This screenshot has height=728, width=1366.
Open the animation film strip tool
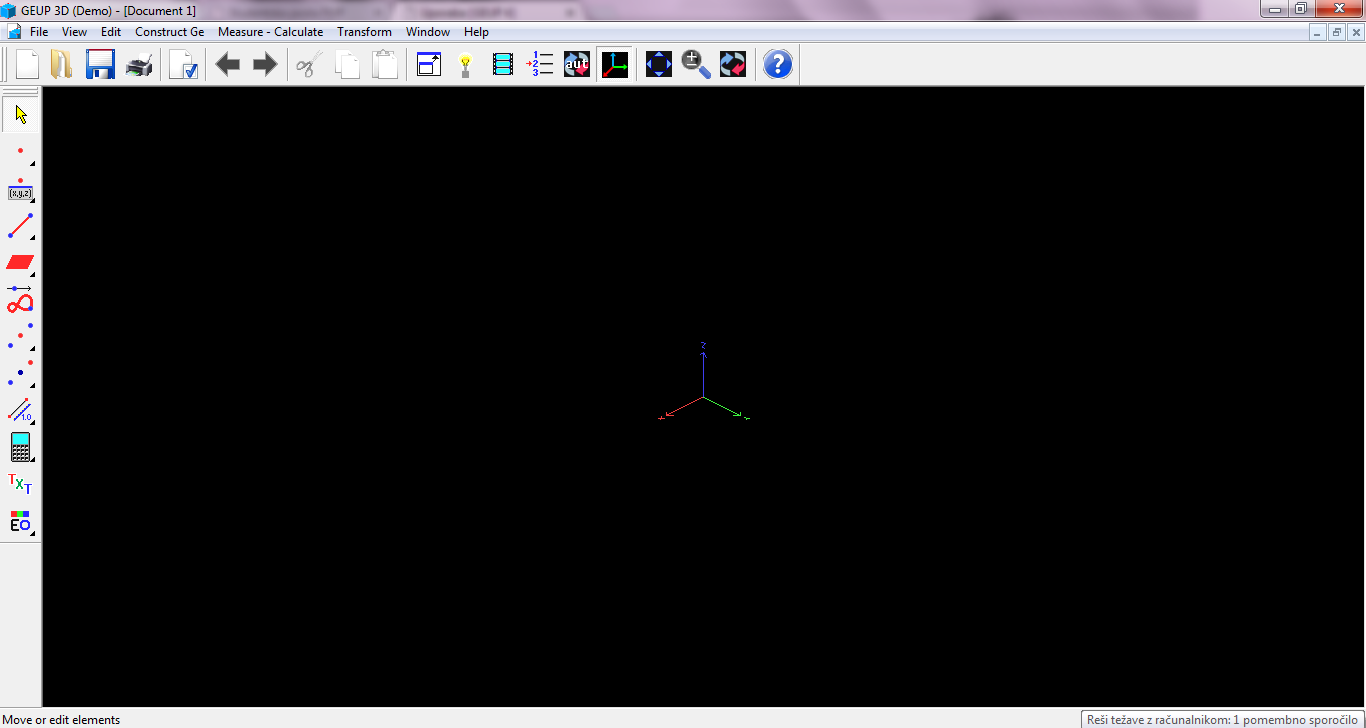502,63
